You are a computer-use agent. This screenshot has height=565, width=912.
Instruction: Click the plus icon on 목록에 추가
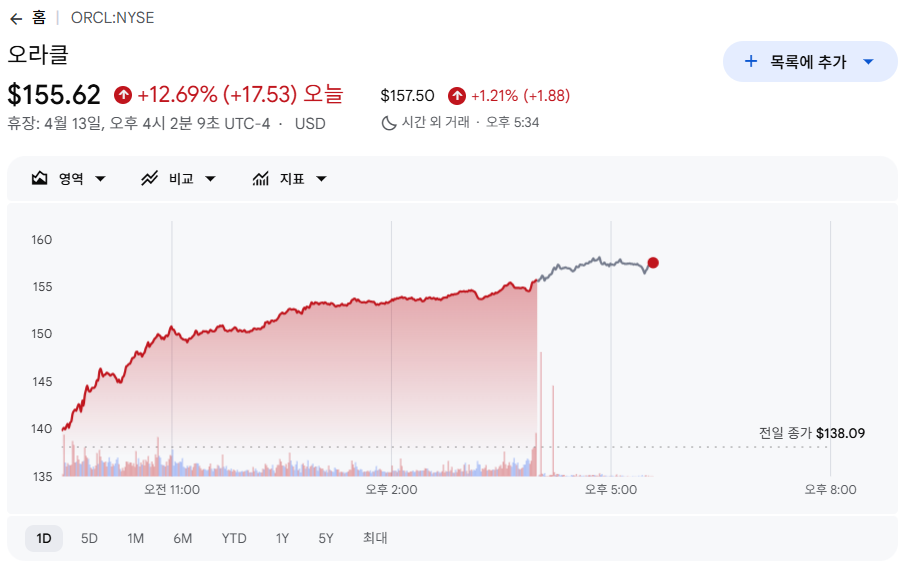[751, 62]
